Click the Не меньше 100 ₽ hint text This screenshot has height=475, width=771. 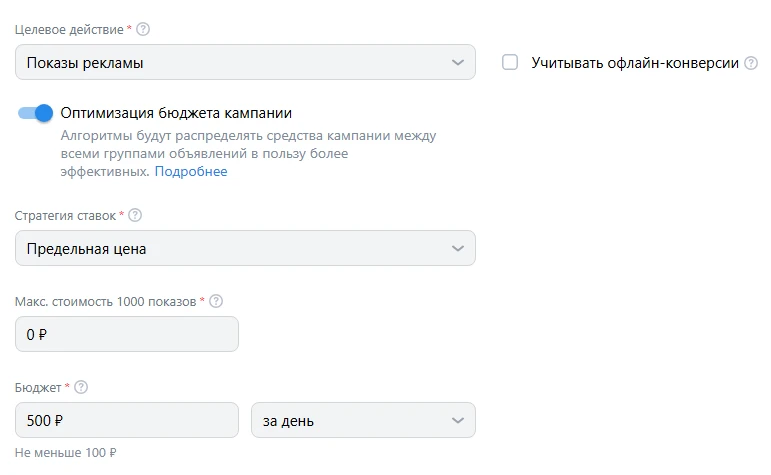66,453
